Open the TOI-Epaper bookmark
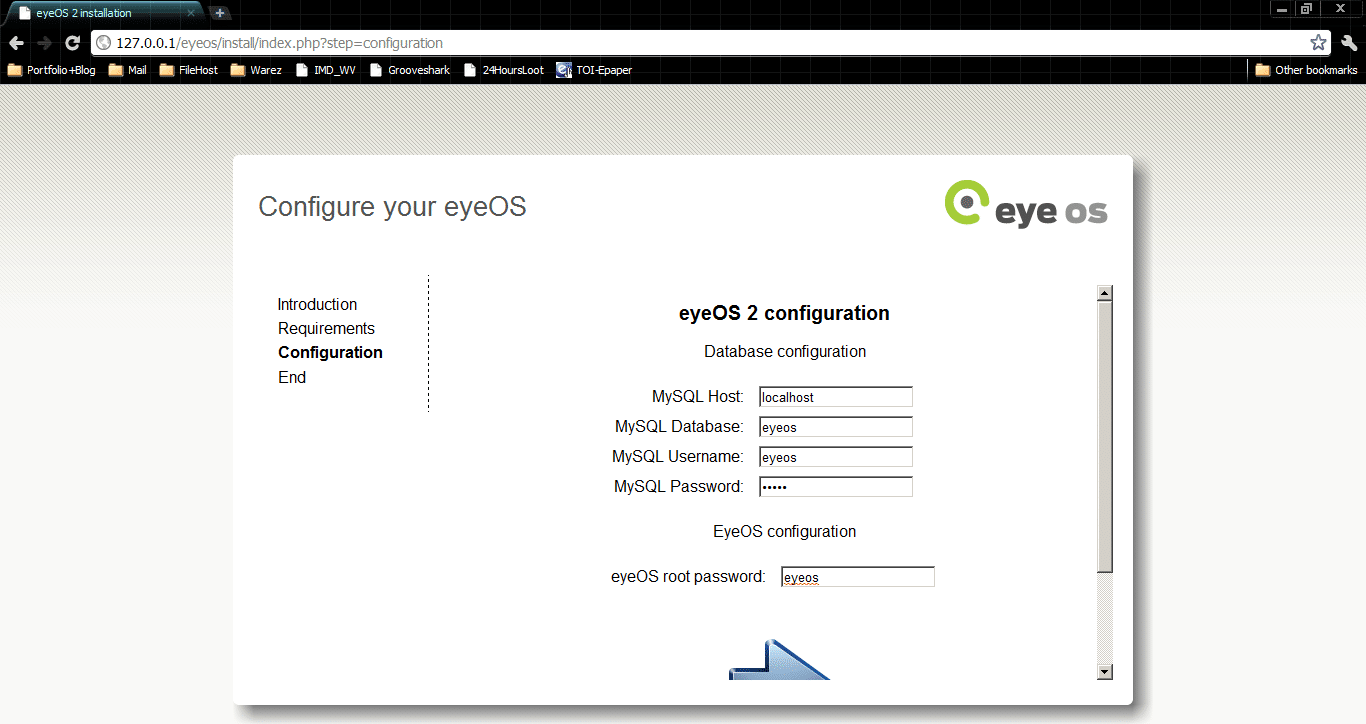This screenshot has width=1366, height=724. click(x=594, y=70)
